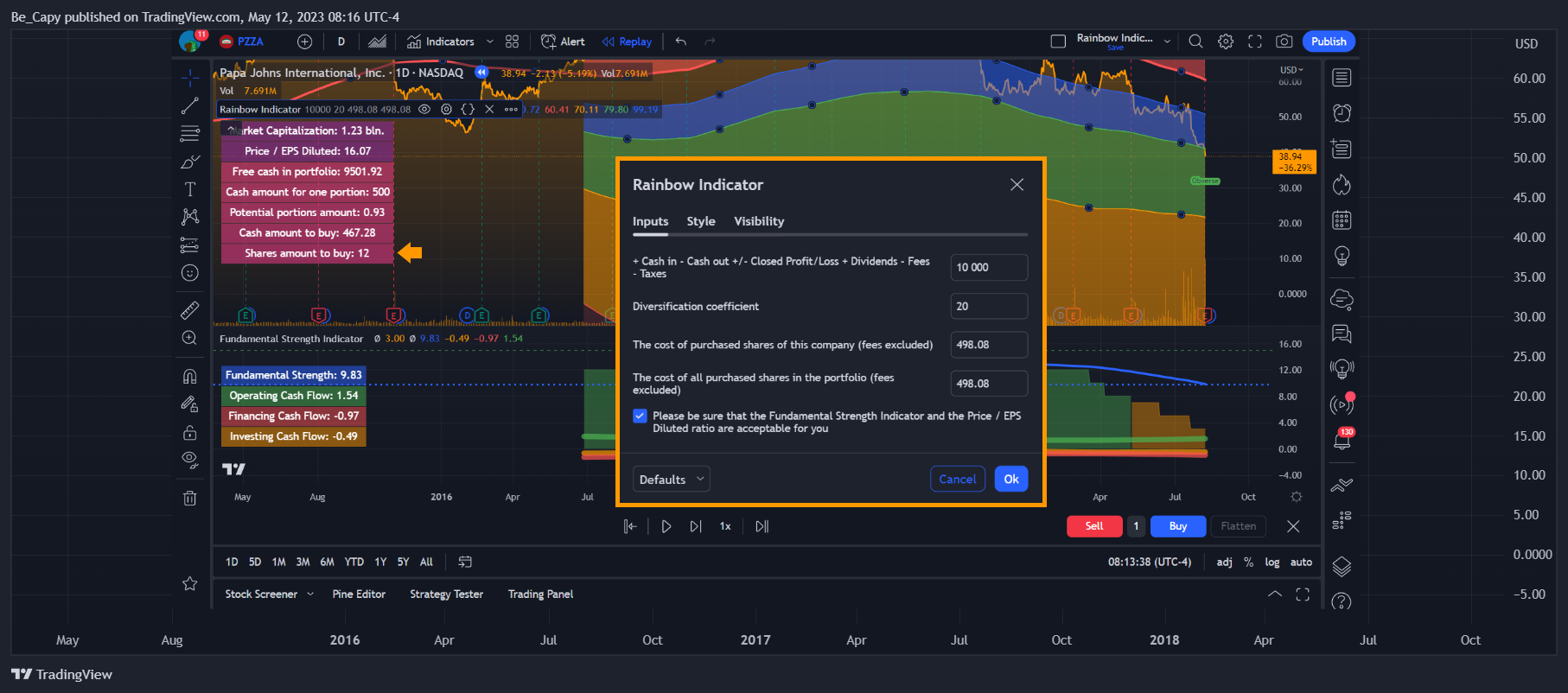Viewport: 1568px width, 693px height.
Task: Switch to the Visibility tab
Action: point(759,221)
